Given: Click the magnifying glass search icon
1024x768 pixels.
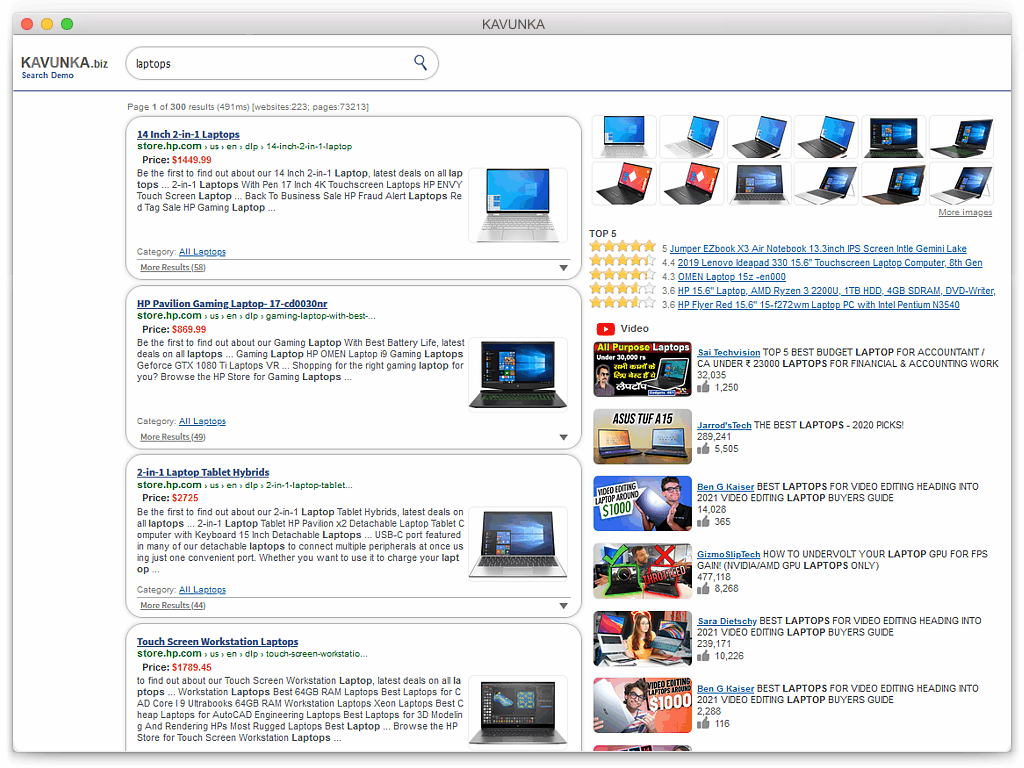Looking at the screenshot, I should tap(420, 63).
